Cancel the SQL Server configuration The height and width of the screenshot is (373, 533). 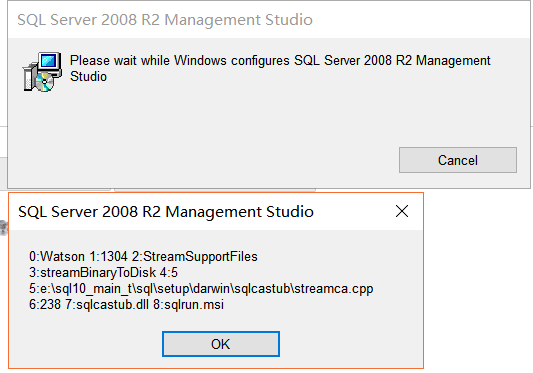pos(458,160)
